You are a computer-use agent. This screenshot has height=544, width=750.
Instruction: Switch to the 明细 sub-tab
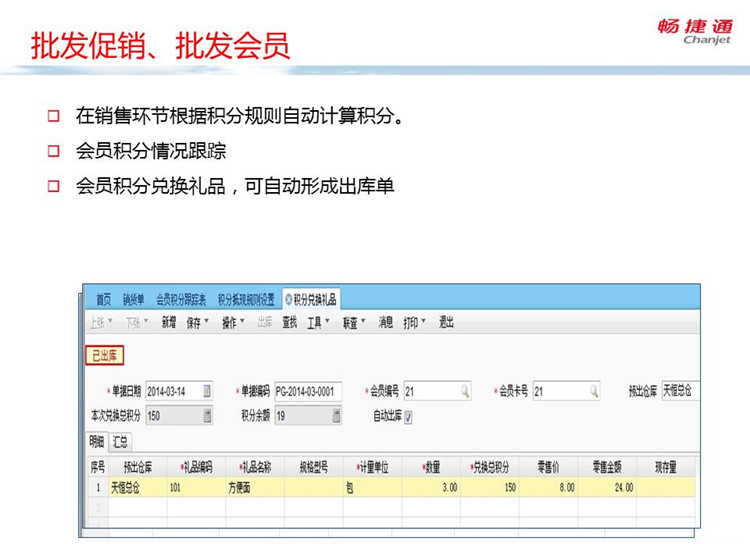97,442
